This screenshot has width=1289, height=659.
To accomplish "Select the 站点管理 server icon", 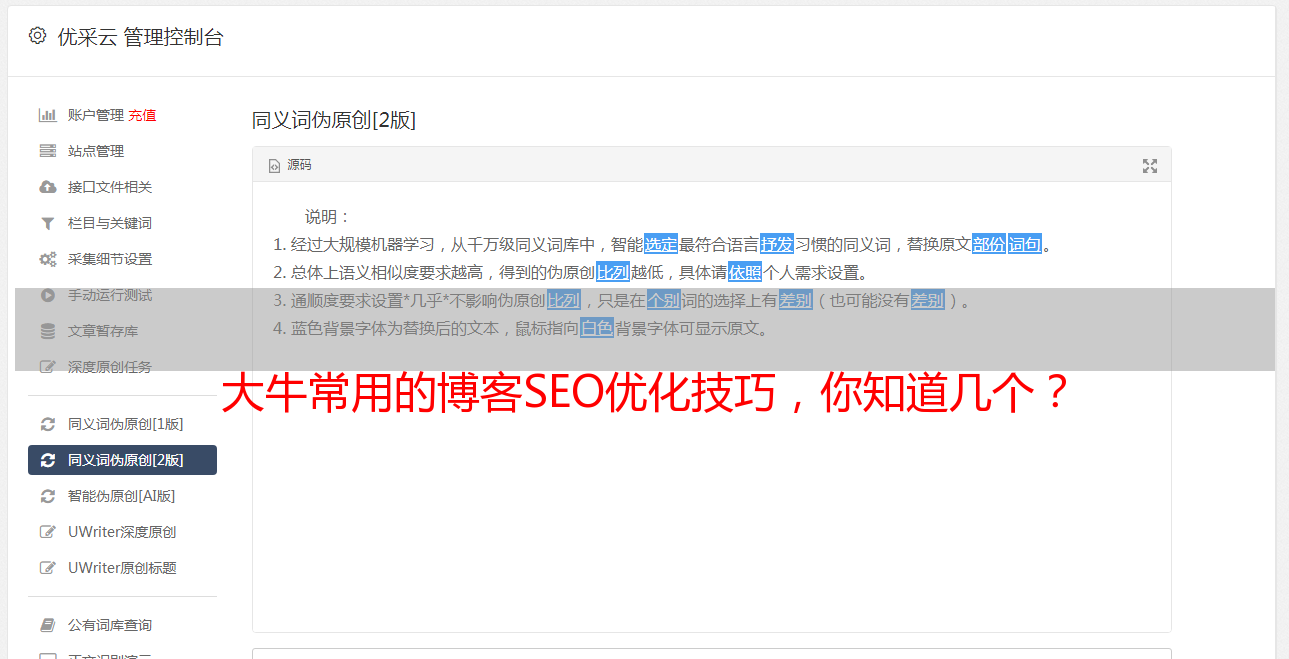I will (47, 151).
